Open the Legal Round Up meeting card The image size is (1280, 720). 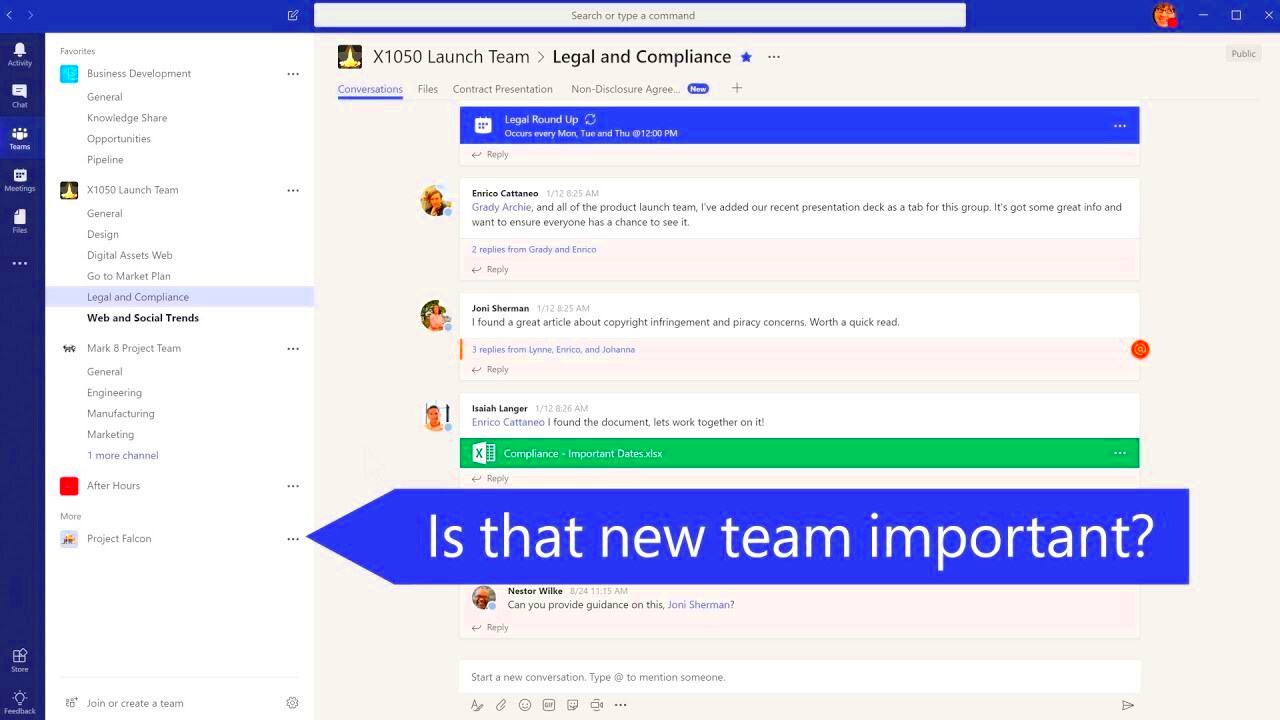coord(799,126)
